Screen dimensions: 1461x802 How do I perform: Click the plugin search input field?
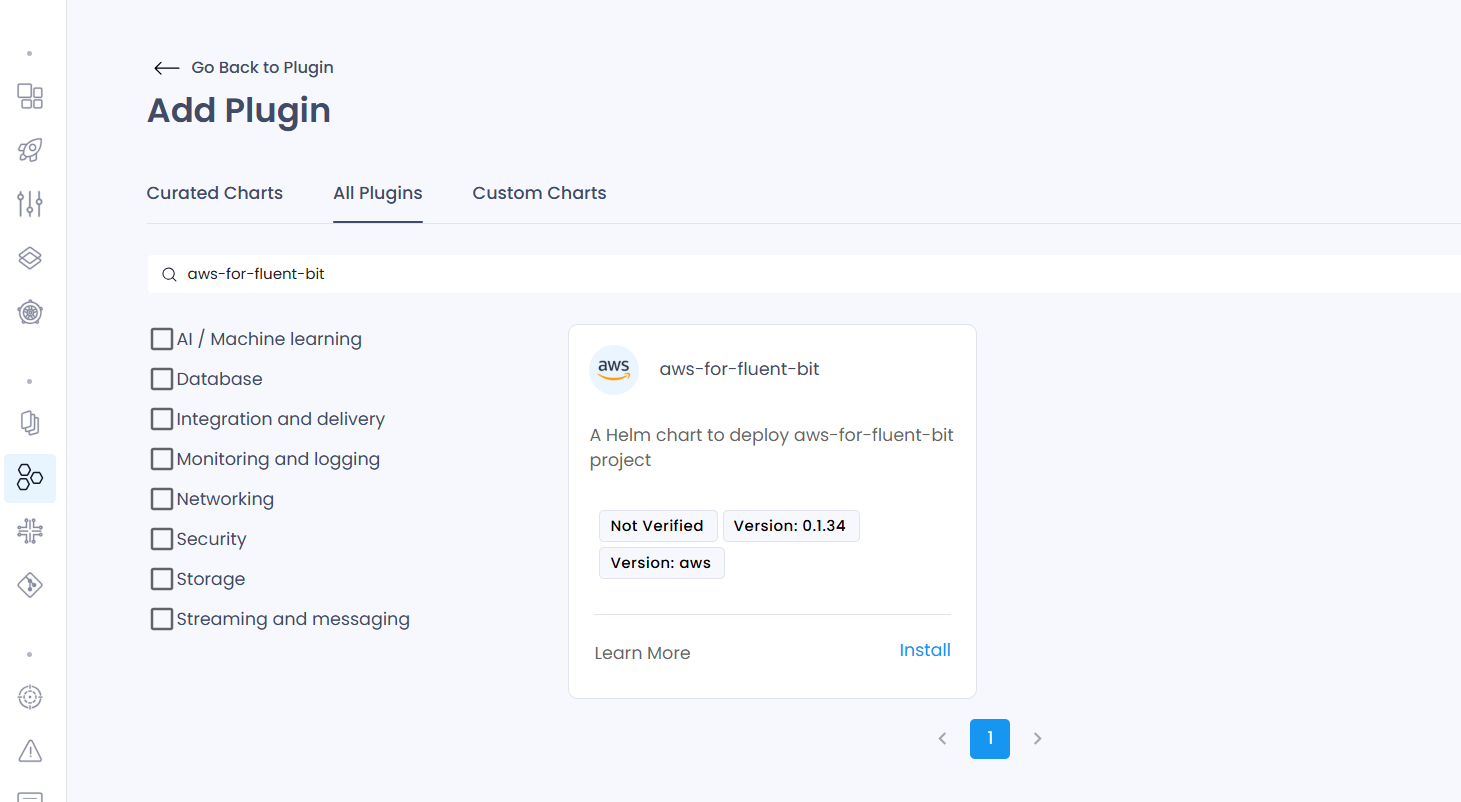804,274
